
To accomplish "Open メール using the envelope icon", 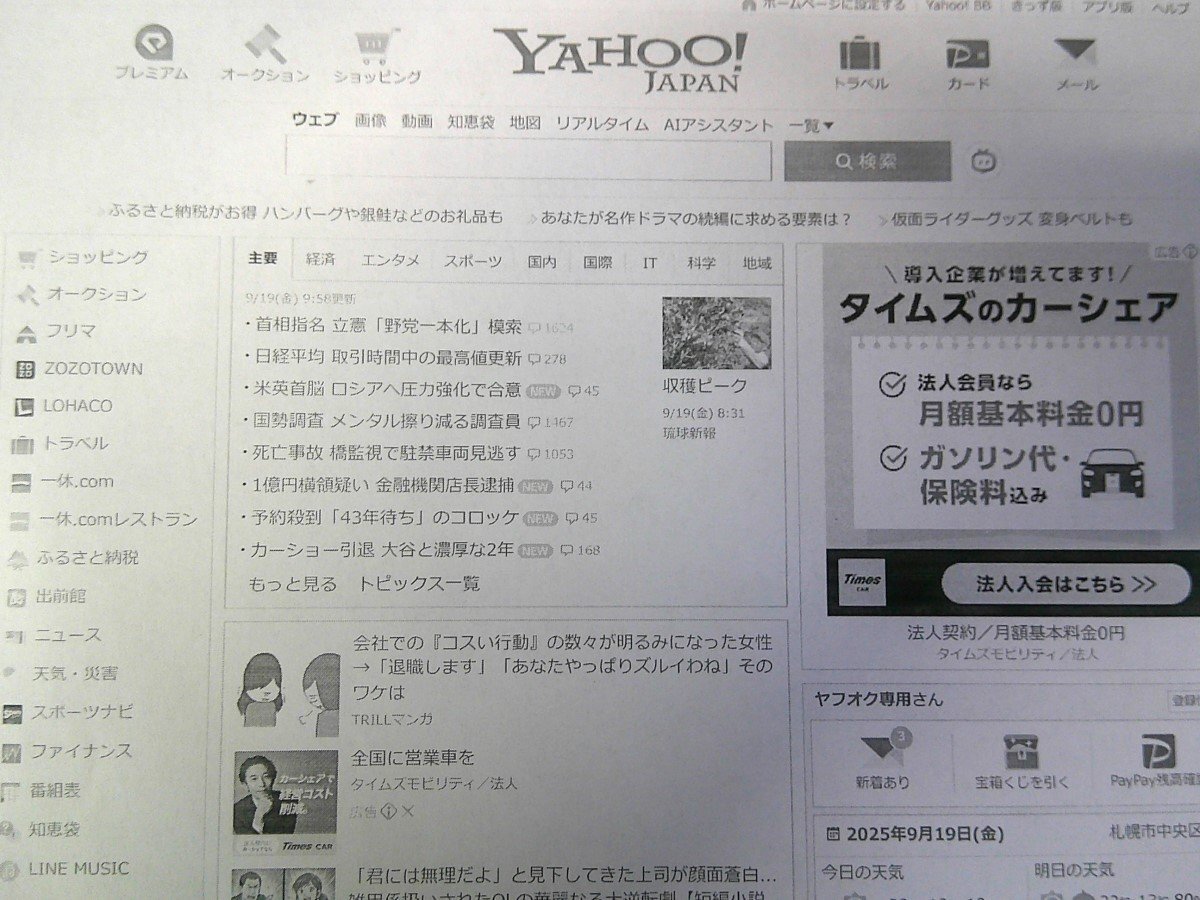I will (x=1074, y=50).
